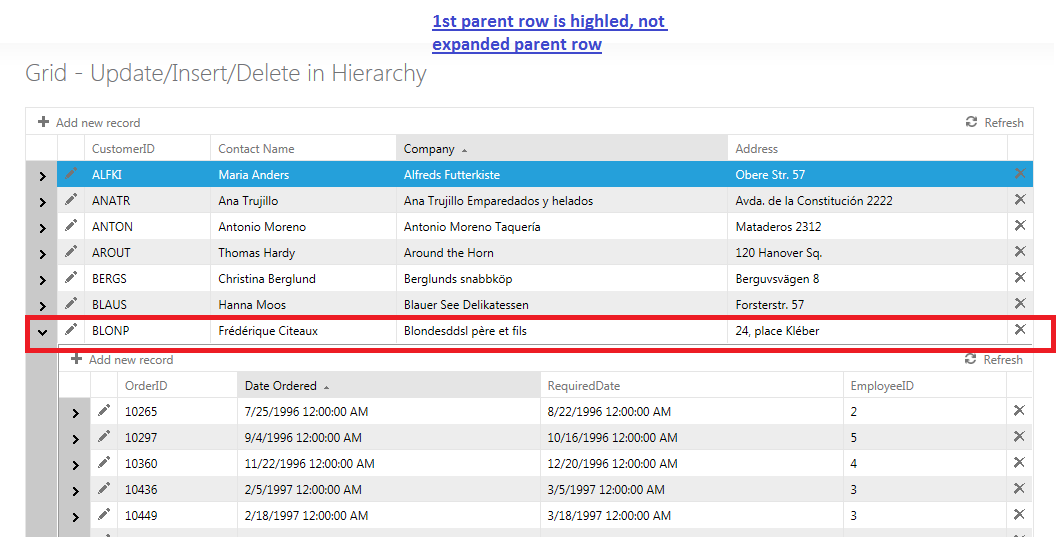Image resolution: width=1058 pixels, height=537 pixels.
Task: Select the Blauer See Delikatessen cell
Action: [x=561, y=304]
